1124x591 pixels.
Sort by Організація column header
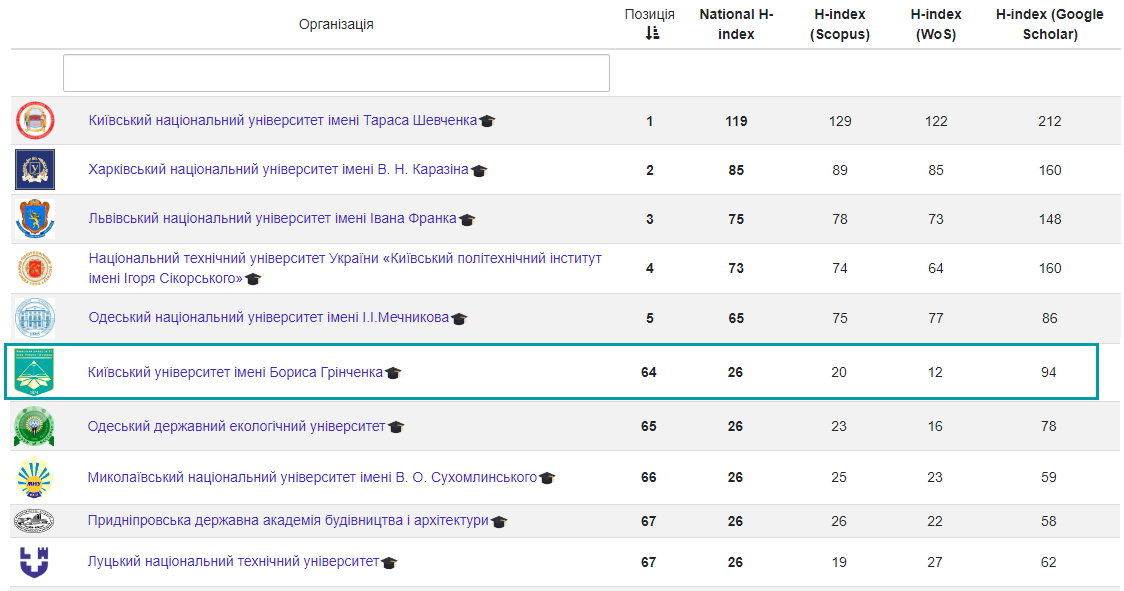tap(336, 24)
